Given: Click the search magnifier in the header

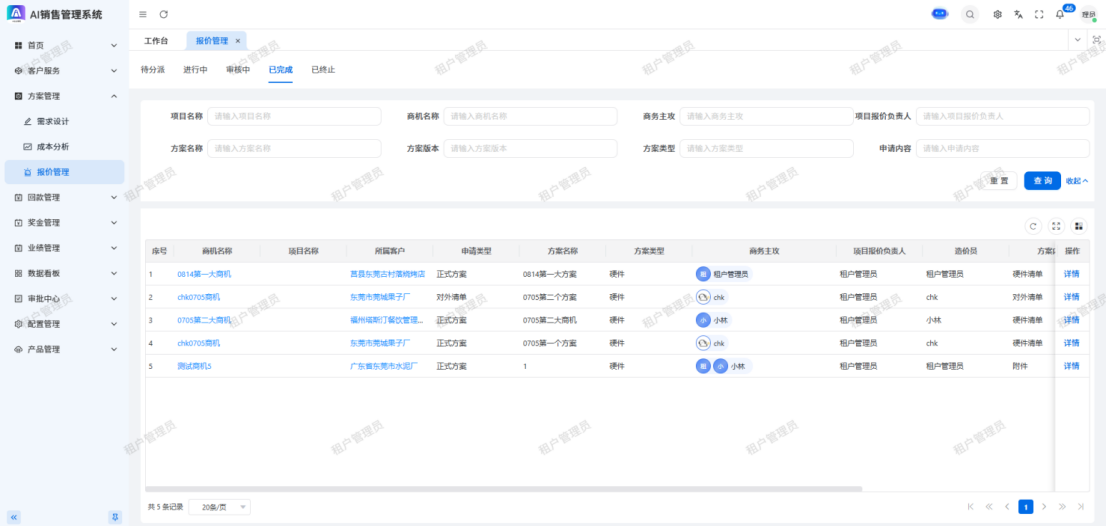Looking at the screenshot, I should (970, 14).
